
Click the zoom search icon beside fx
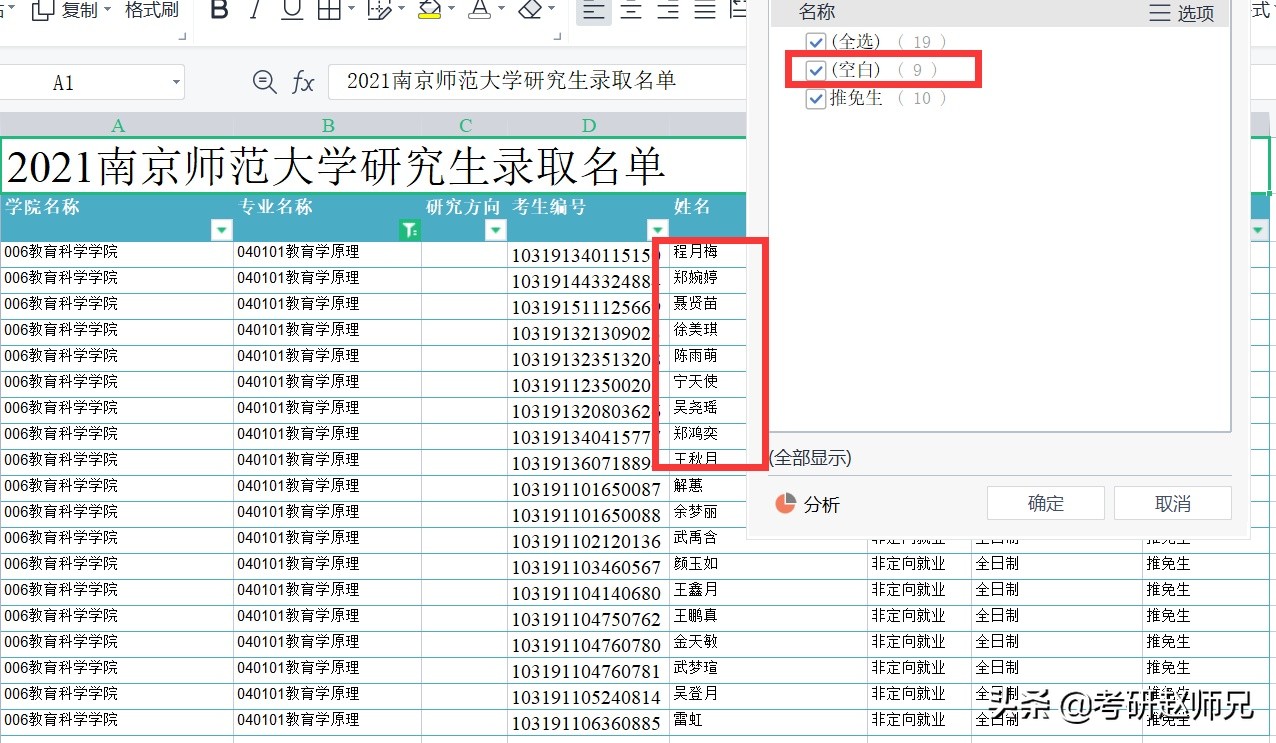pos(264,83)
